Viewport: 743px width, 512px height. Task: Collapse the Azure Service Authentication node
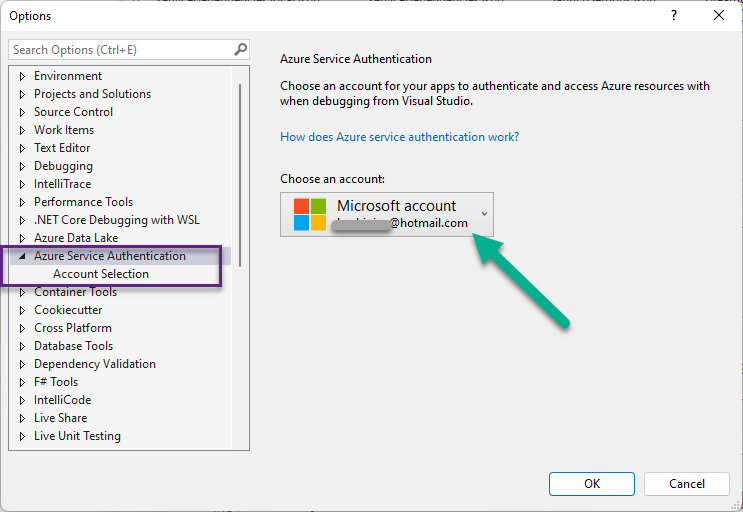[x=22, y=256]
